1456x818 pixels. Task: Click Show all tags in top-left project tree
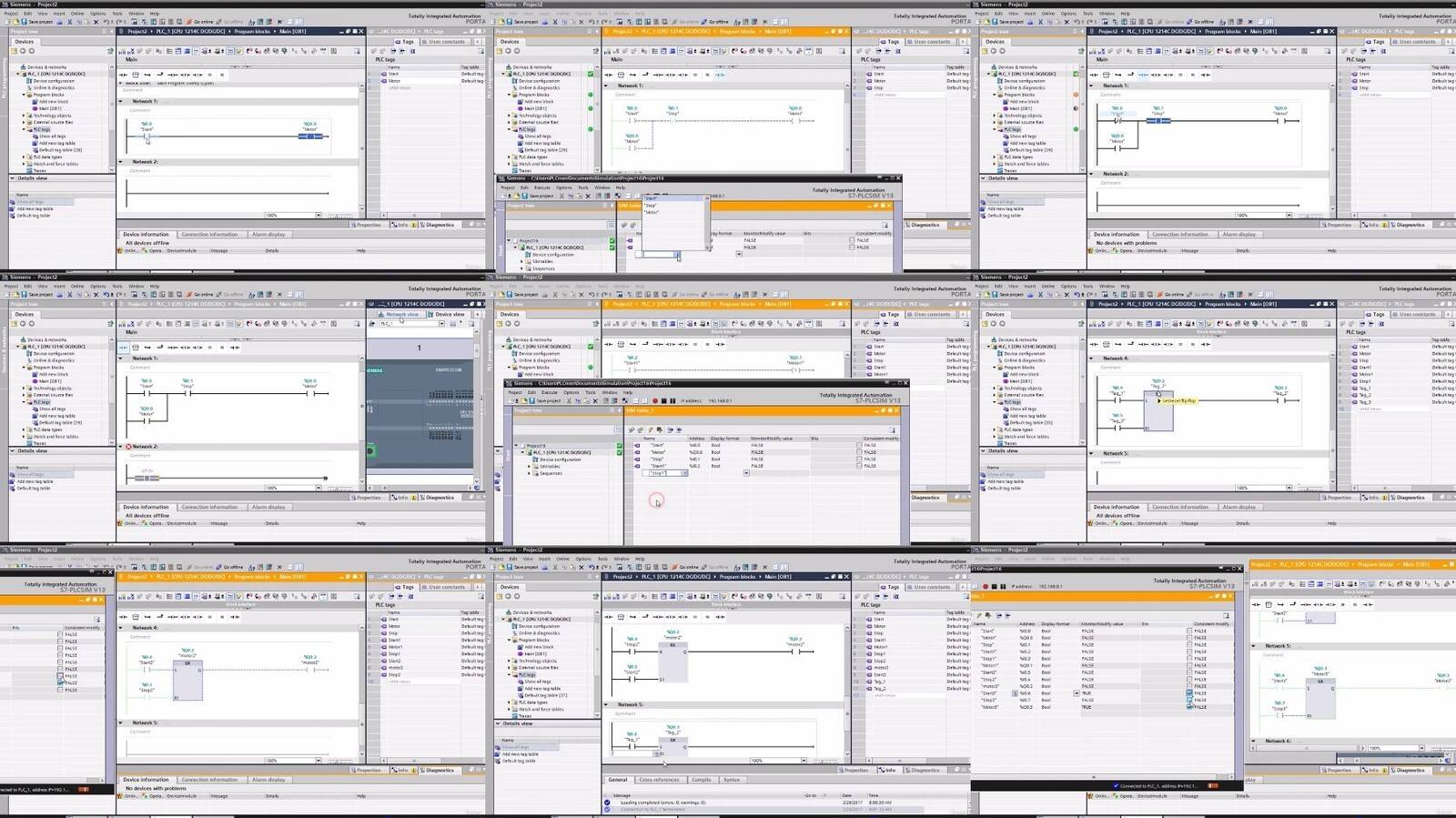pyautogui.click(x=52, y=136)
